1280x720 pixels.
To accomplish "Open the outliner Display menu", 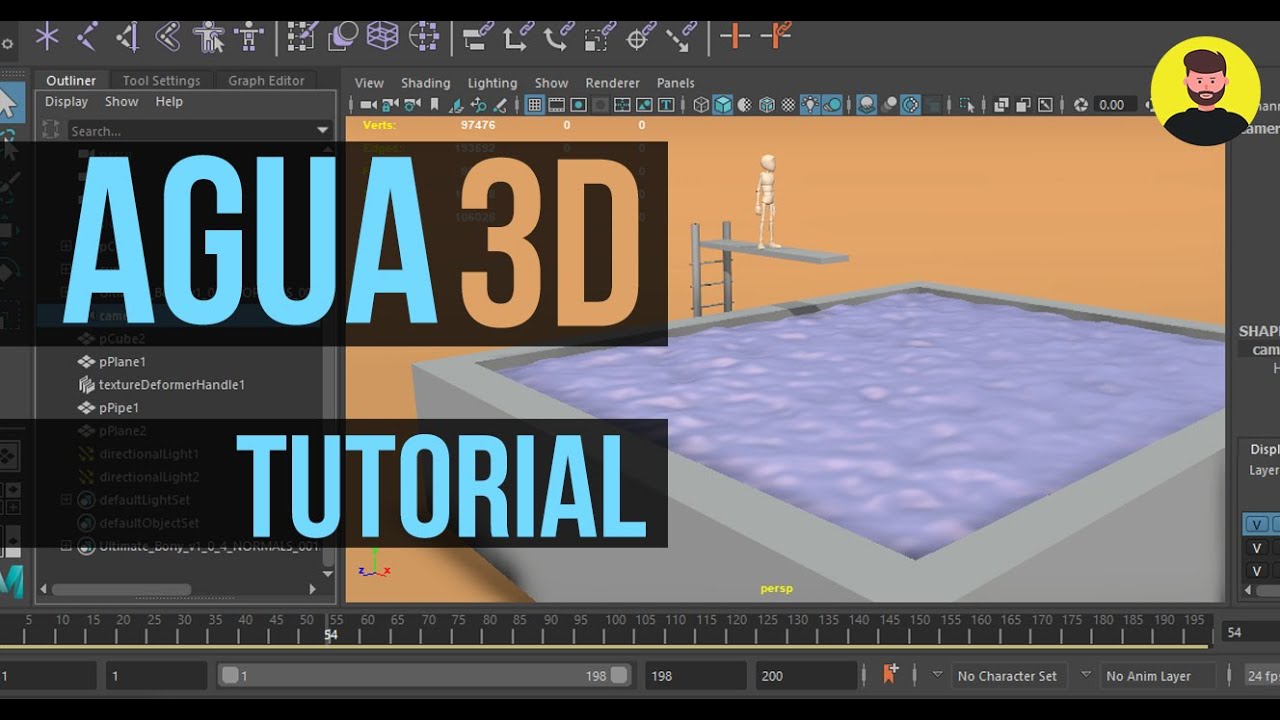I will (x=66, y=102).
